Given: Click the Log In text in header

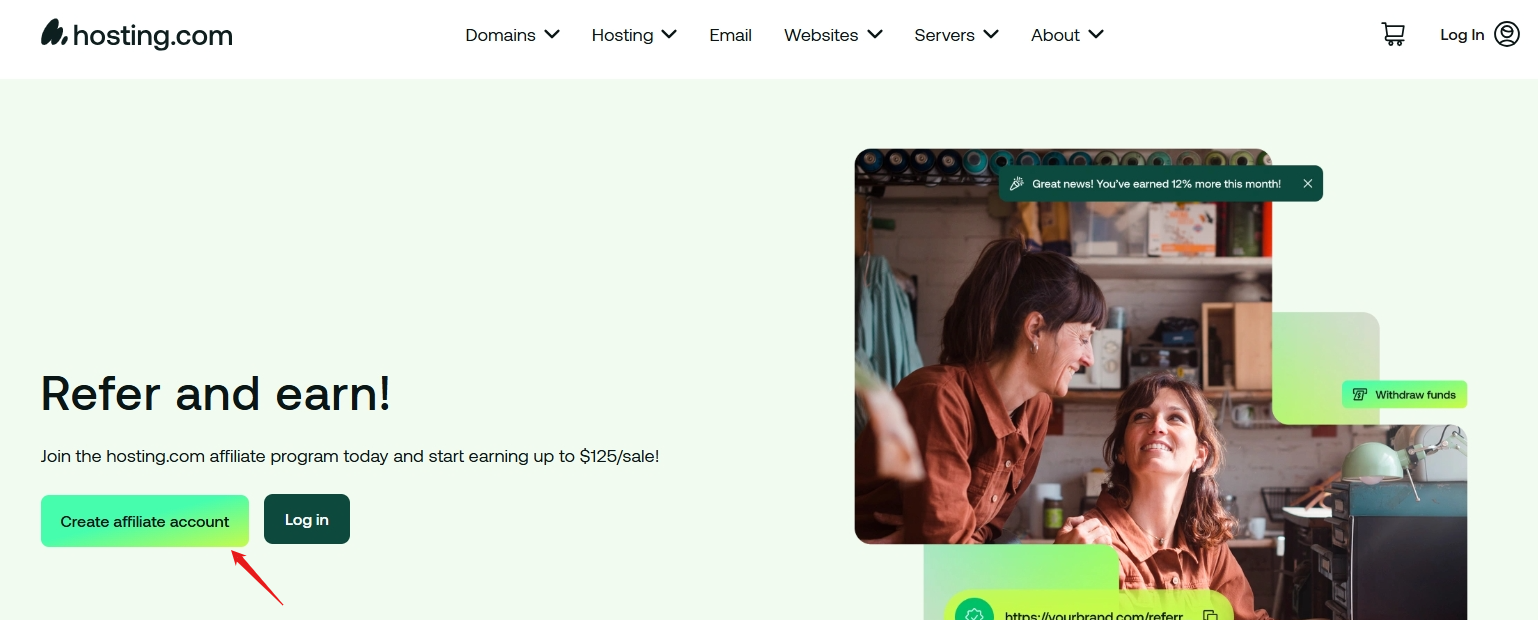Looking at the screenshot, I should (x=1462, y=35).
